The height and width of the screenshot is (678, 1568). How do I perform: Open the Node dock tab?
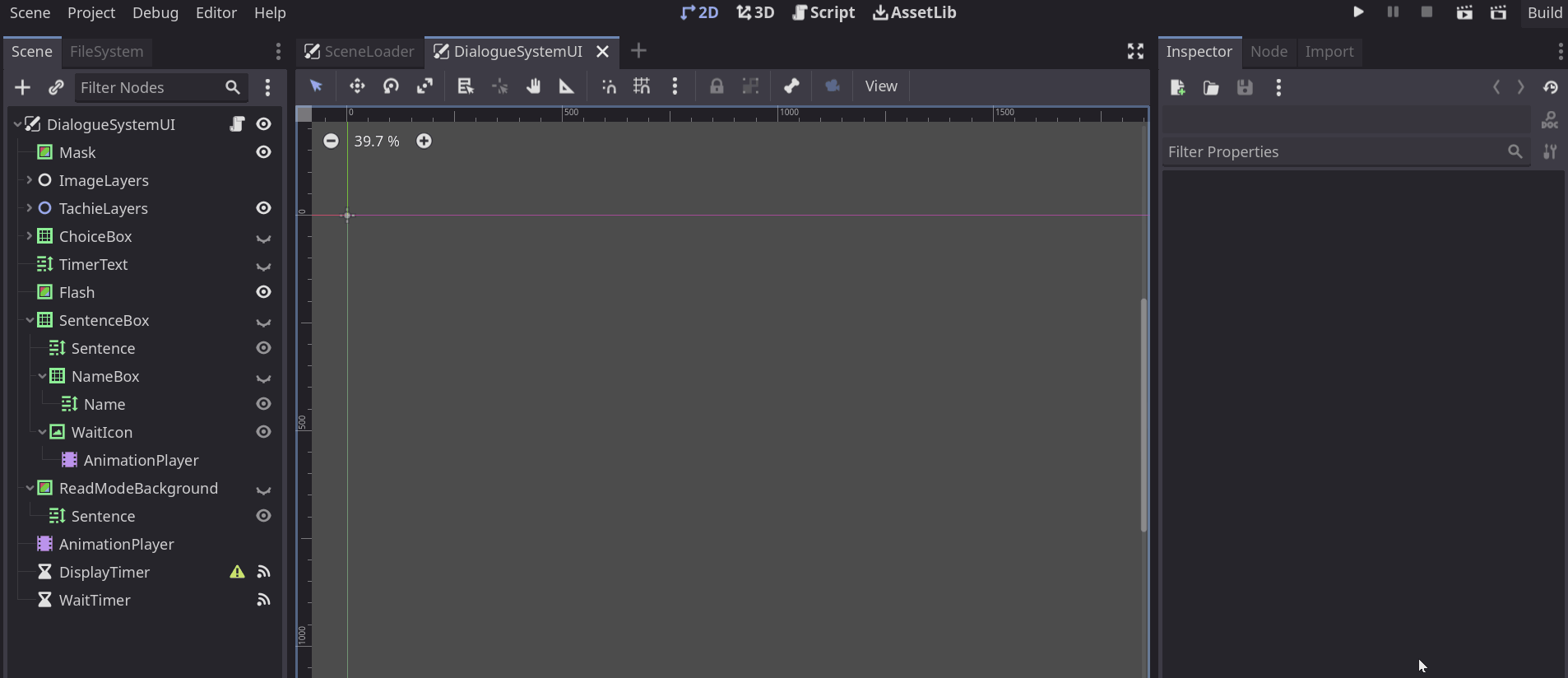1269,52
